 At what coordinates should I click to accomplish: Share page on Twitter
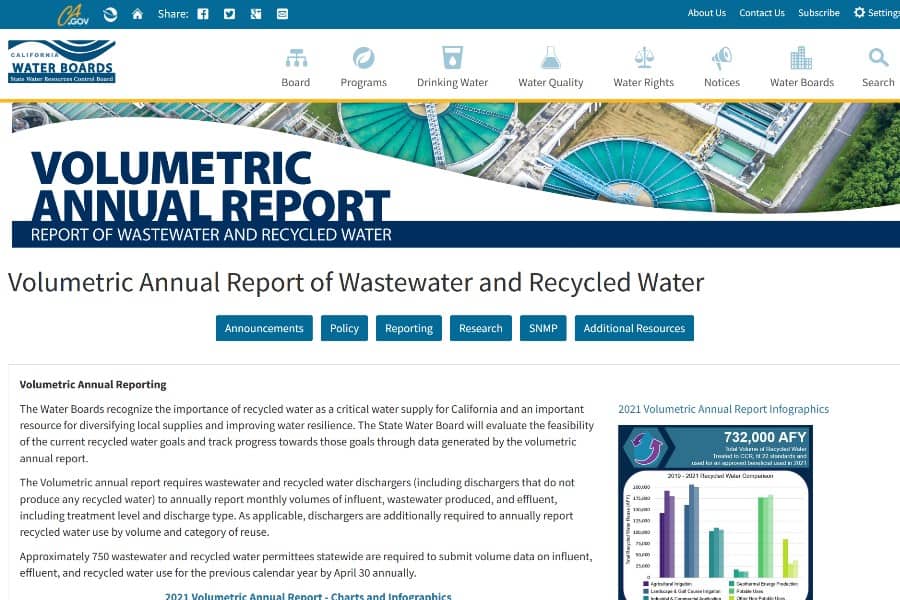click(x=229, y=14)
